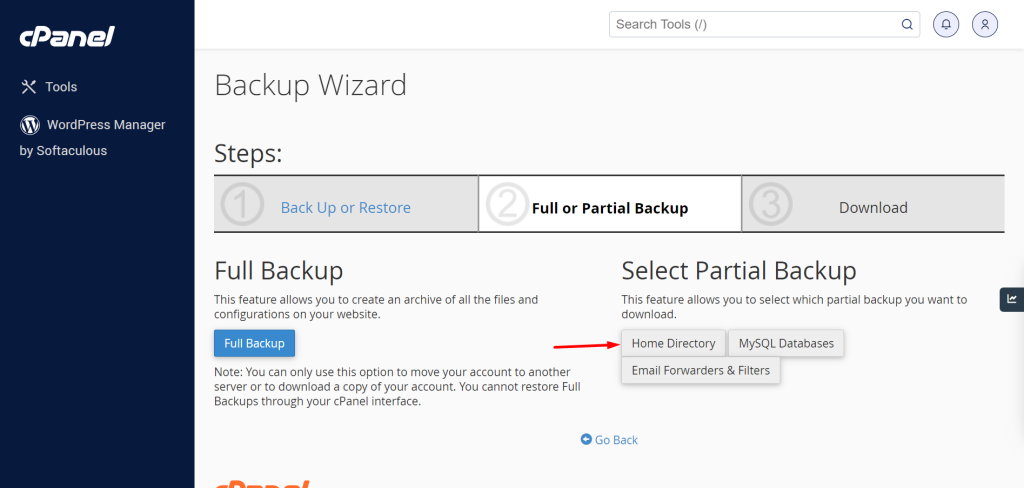Open the statistics chart side tab
The height and width of the screenshot is (488, 1024).
pos(1012,299)
